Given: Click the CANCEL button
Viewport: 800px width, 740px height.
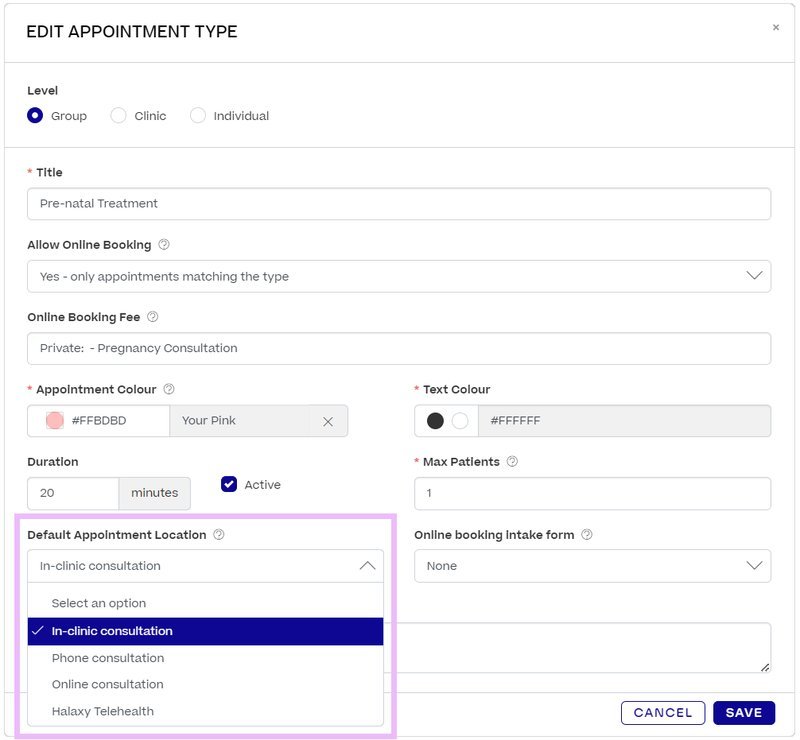Looking at the screenshot, I should 663,712.
